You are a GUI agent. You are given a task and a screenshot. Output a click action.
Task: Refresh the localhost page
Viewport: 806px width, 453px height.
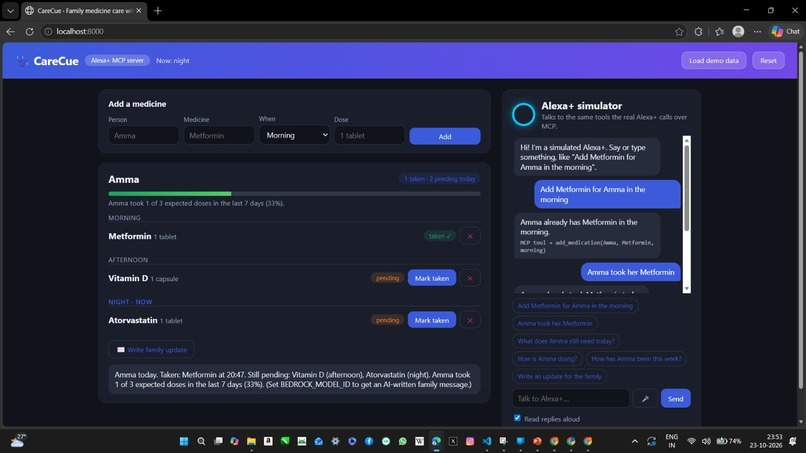tap(30, 31)
